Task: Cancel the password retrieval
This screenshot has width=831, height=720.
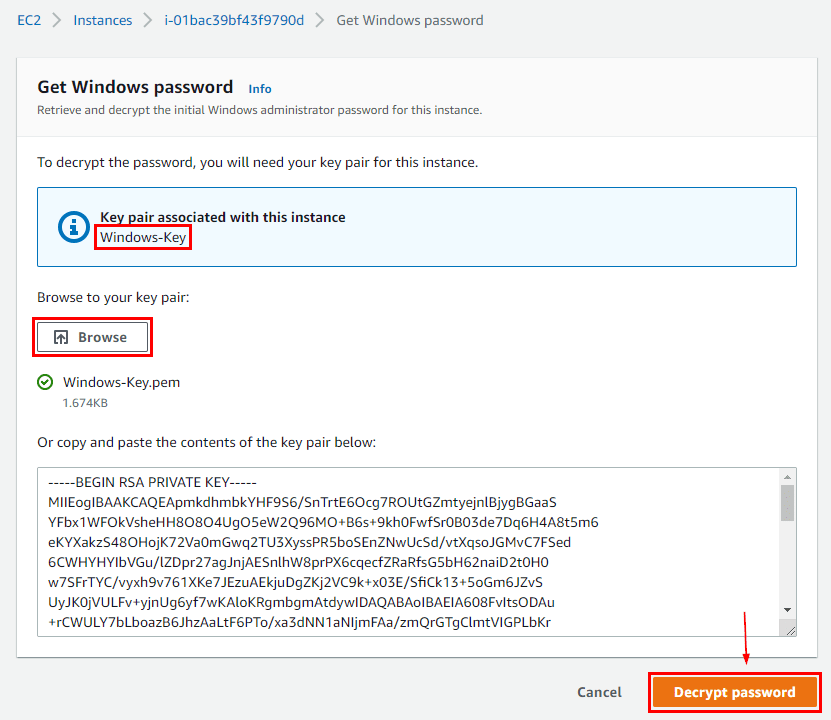Action: [x=599, y=692]
